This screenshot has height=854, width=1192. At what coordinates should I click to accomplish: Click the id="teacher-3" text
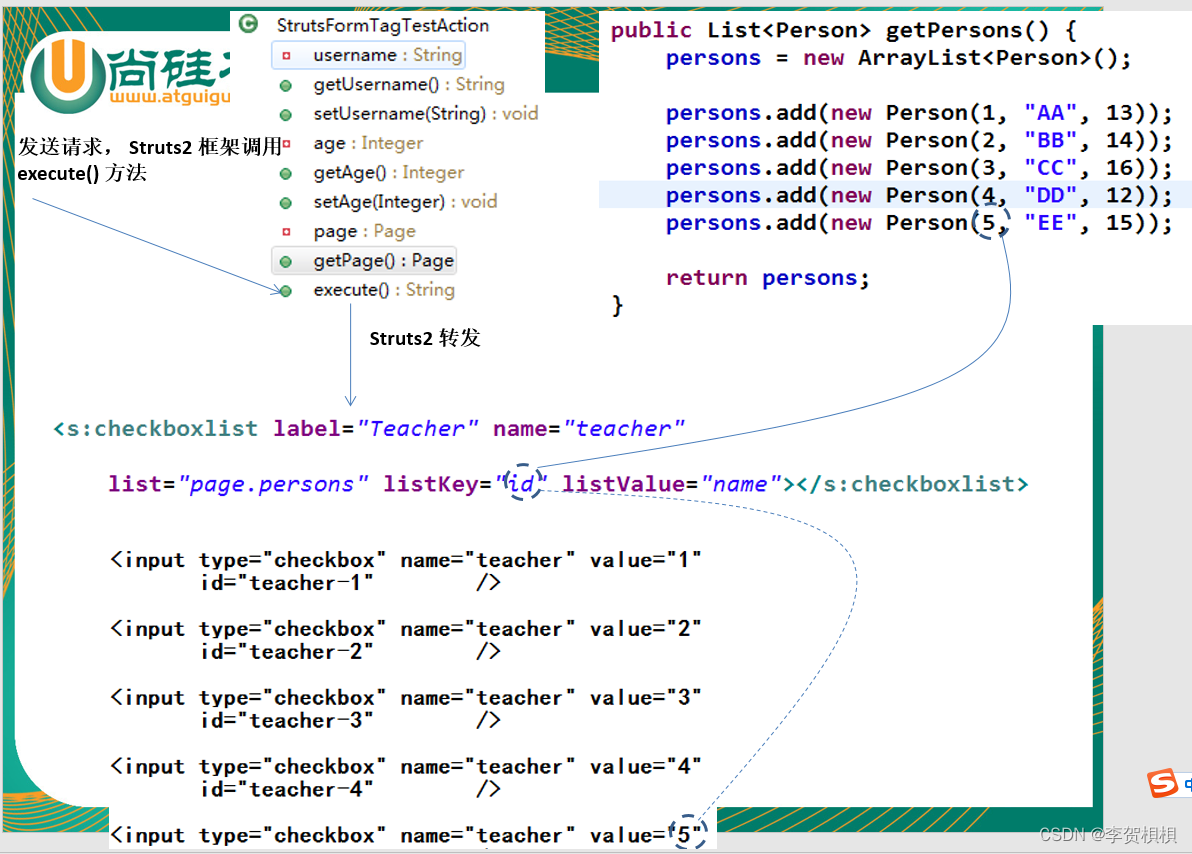click(287, 721)
